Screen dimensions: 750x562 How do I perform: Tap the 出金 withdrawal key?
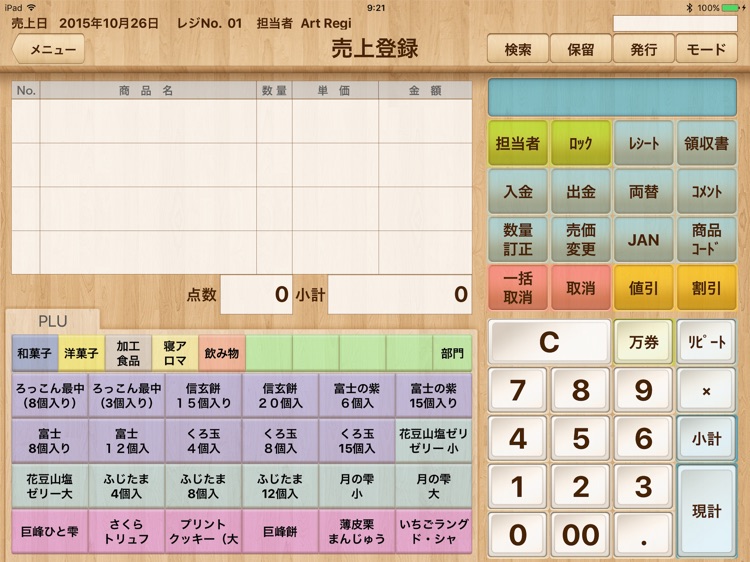coord(581,191)
